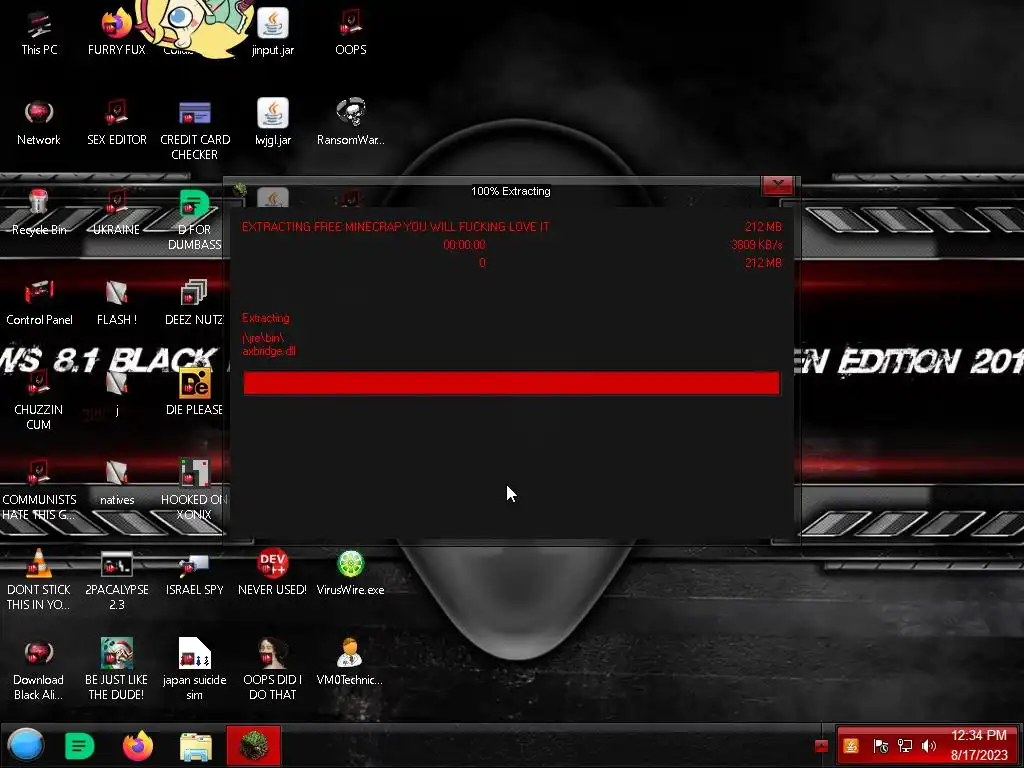Click the 3609 KB/s speed value
The width and height of the screenshot is (1024, 768).
[x=756, y=245]
